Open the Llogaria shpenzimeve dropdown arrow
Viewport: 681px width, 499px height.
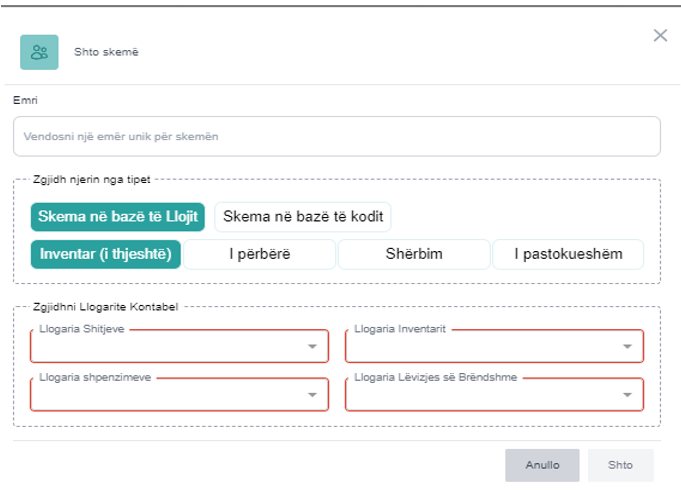(313, 396)
